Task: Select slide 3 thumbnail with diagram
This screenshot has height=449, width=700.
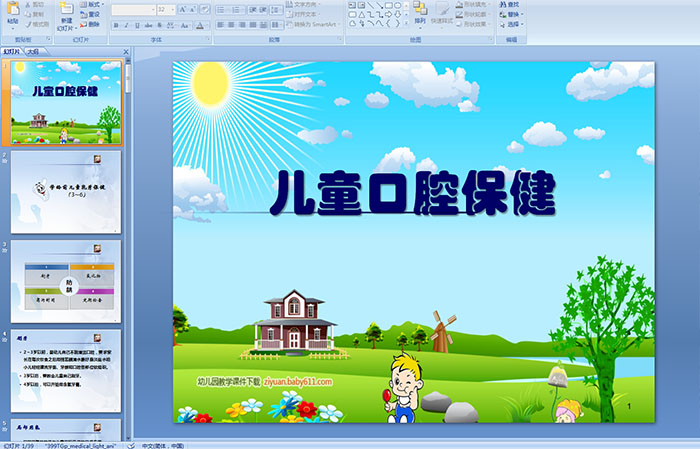Action: tap(66, 281)
